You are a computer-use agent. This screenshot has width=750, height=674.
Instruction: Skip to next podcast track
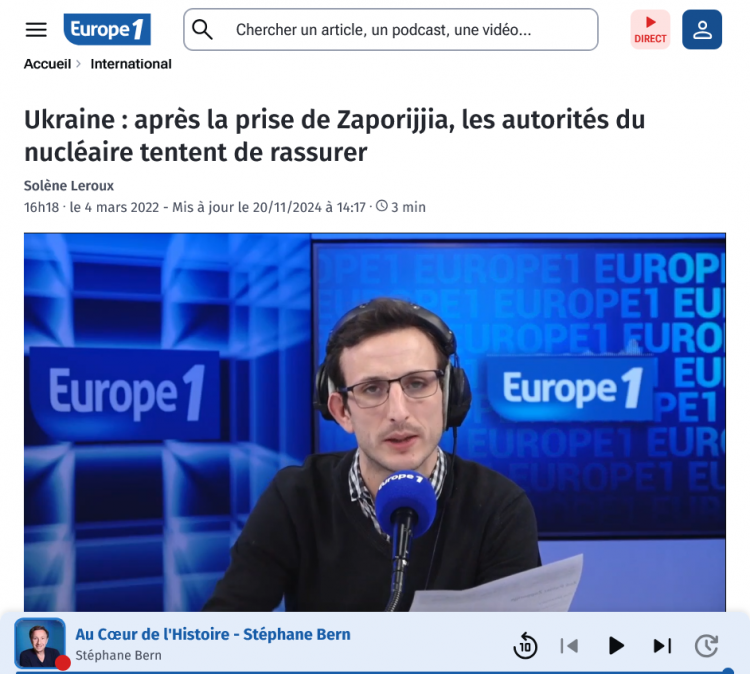pos(662,646)
